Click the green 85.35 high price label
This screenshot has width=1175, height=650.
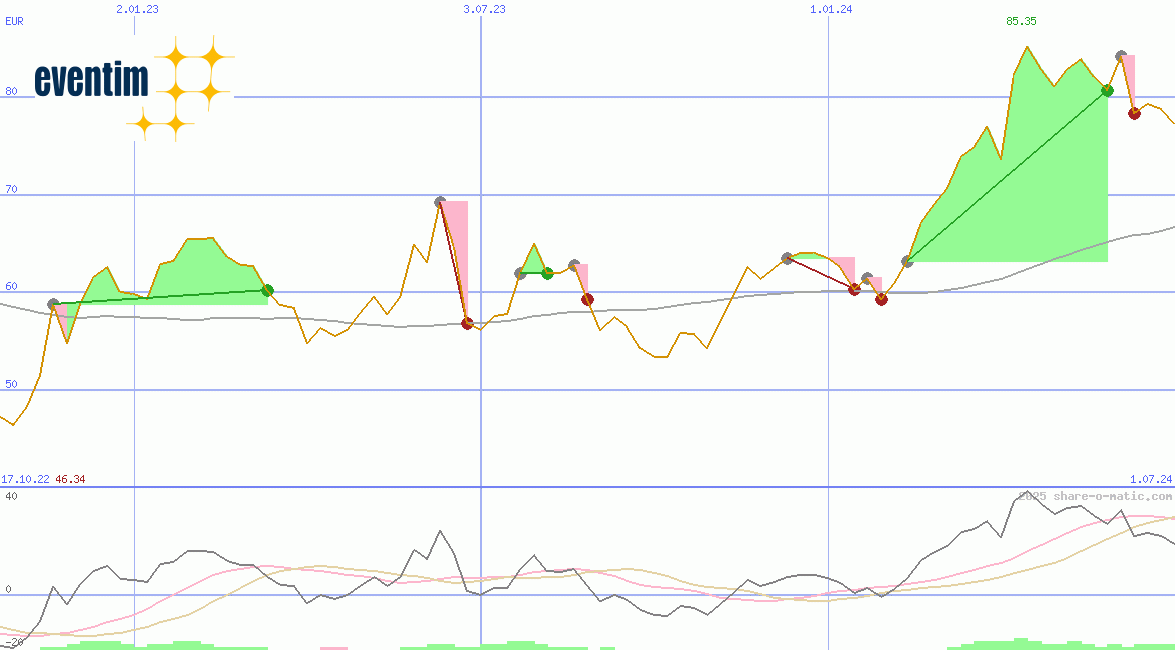click(1021, 21)
